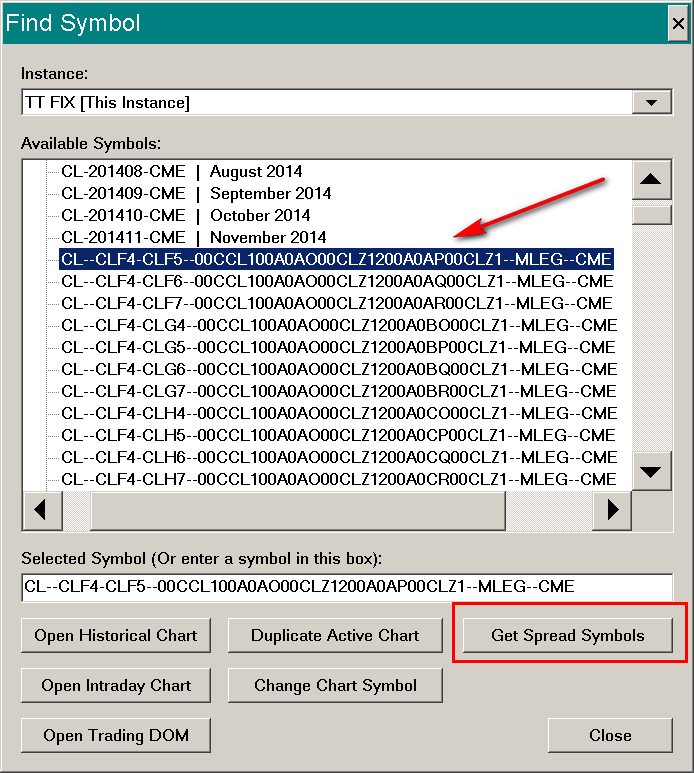The width and height of the screenshot is (694, 773).
Task: Select the CL--CLF4-CLH4 spread symbol row
Action: (339, 413)
